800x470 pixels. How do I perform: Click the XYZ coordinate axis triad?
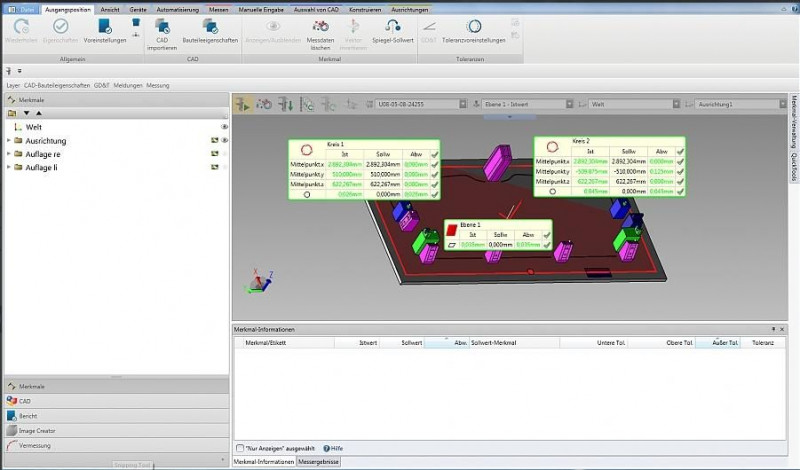pos(260,281)
